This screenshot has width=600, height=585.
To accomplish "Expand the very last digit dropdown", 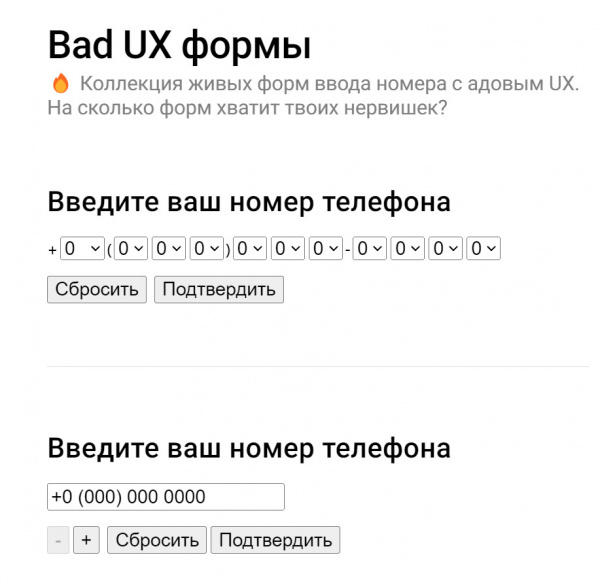I will [484, 248].
